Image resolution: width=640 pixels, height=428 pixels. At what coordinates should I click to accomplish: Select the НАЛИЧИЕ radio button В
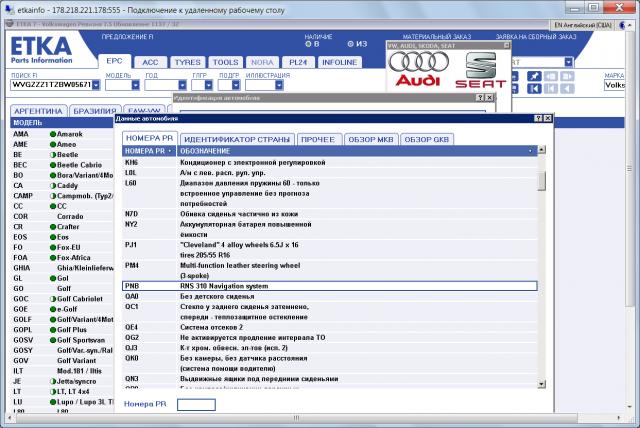(x=308, y=44)
